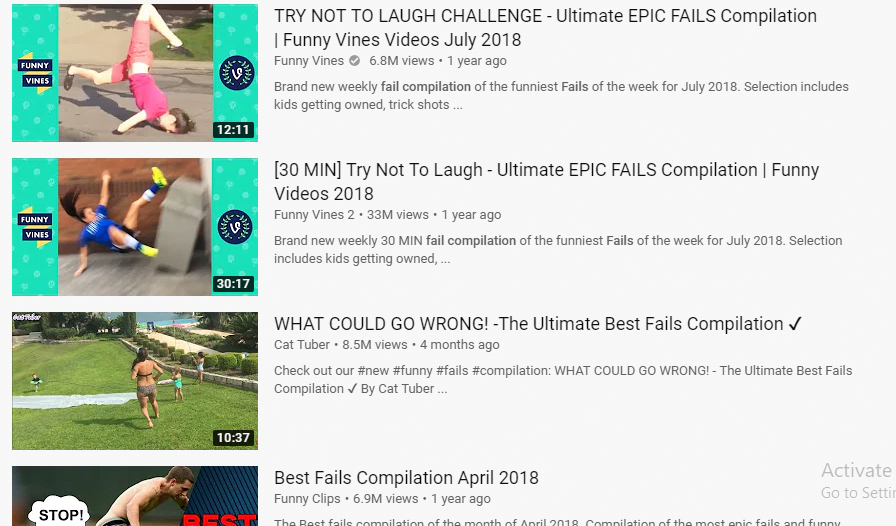This screenshot has height=526, width=896.
Task: Click the Cat Tuber watermark on third thumbnail
Action: coord(27,317)
